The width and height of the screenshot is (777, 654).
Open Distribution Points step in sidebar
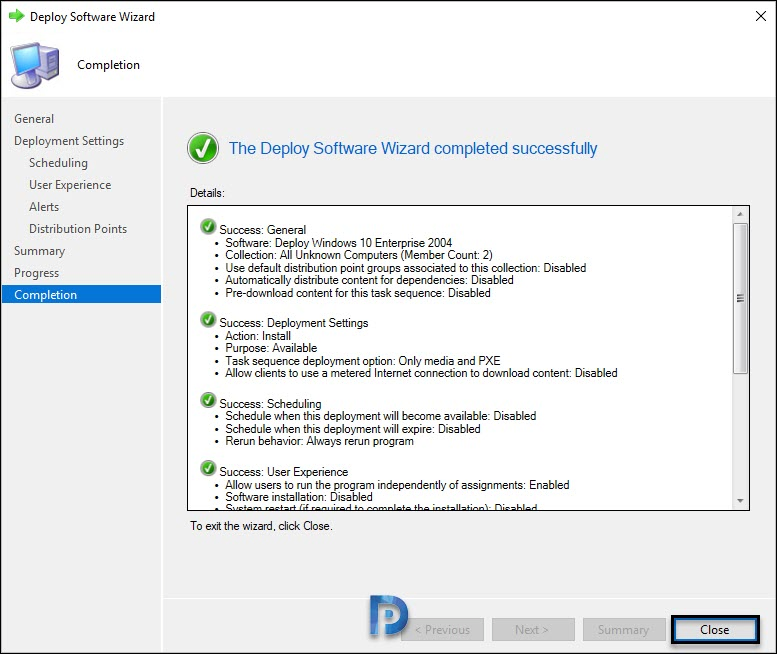coord(78,229)
